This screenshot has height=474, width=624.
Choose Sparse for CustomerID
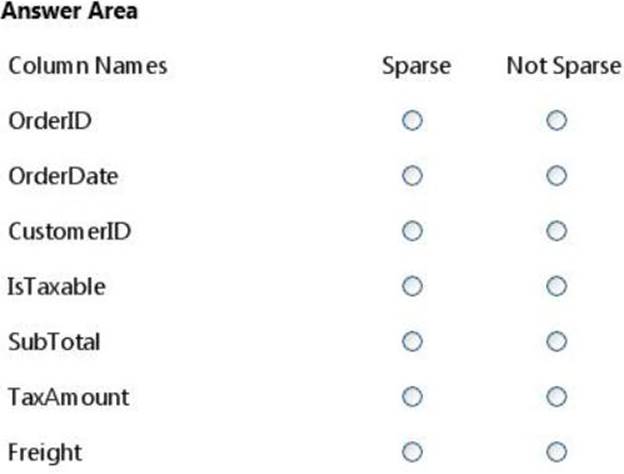coord(412,231)
